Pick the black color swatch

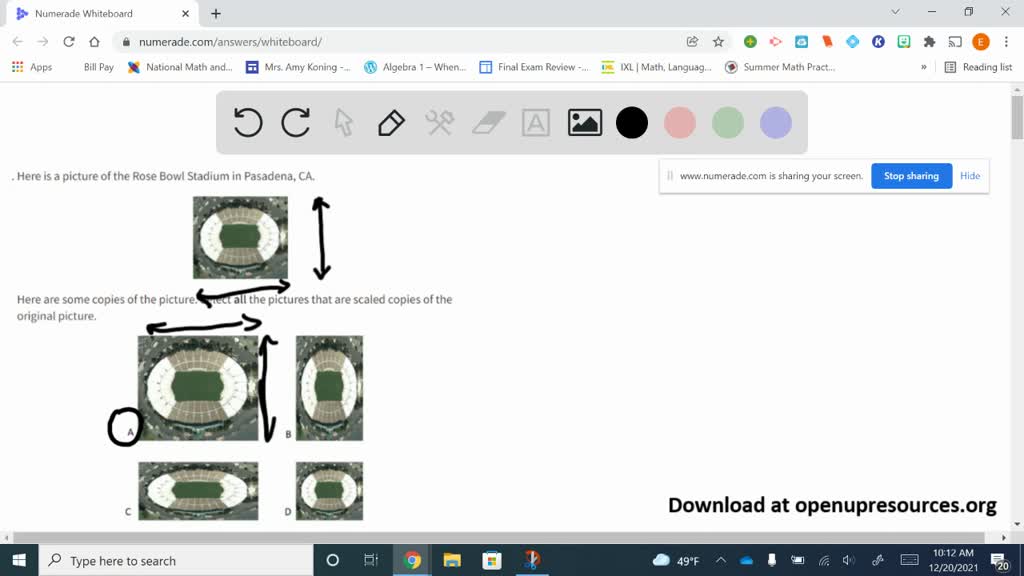(x=632, y=123)
